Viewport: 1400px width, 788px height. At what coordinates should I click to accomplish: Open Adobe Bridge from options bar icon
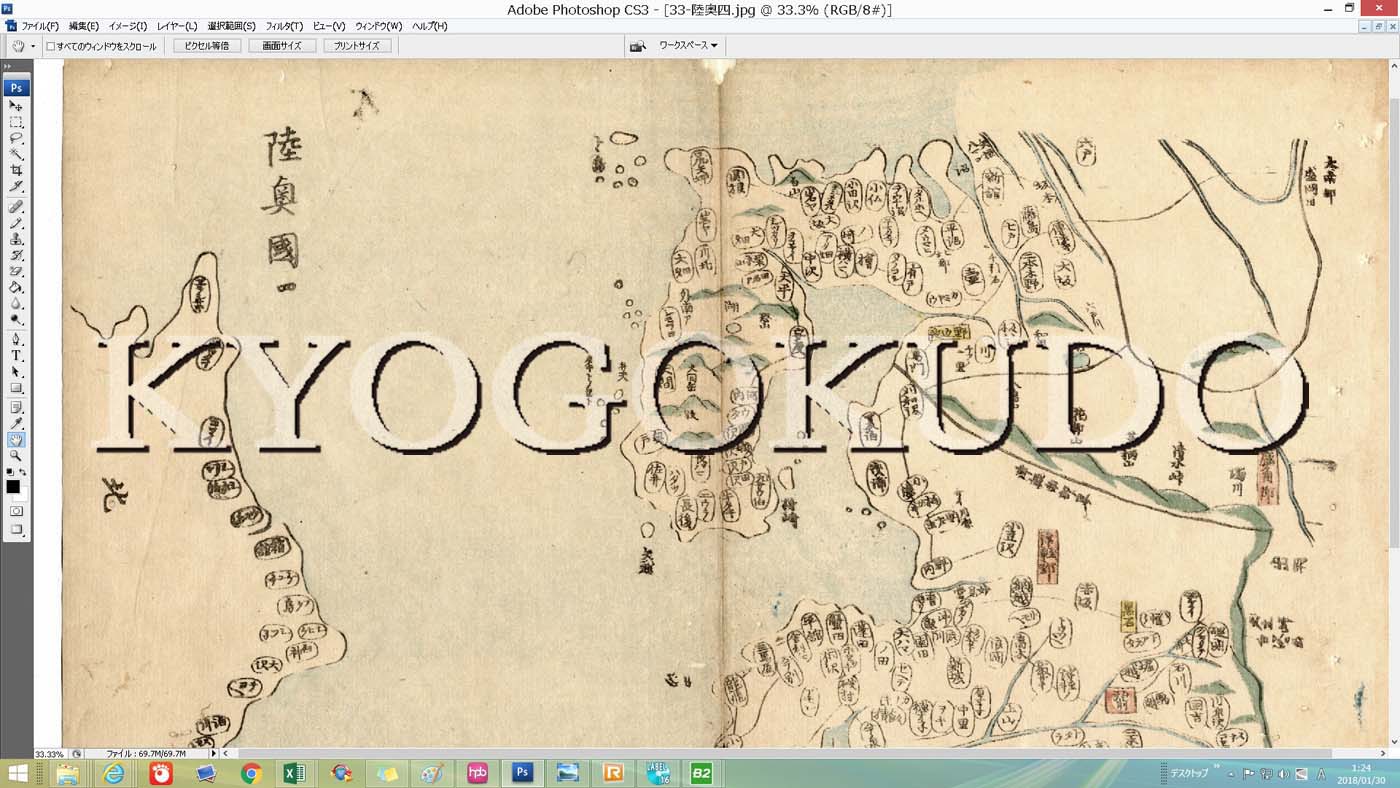pyautogui.click(x=637, y=46)
